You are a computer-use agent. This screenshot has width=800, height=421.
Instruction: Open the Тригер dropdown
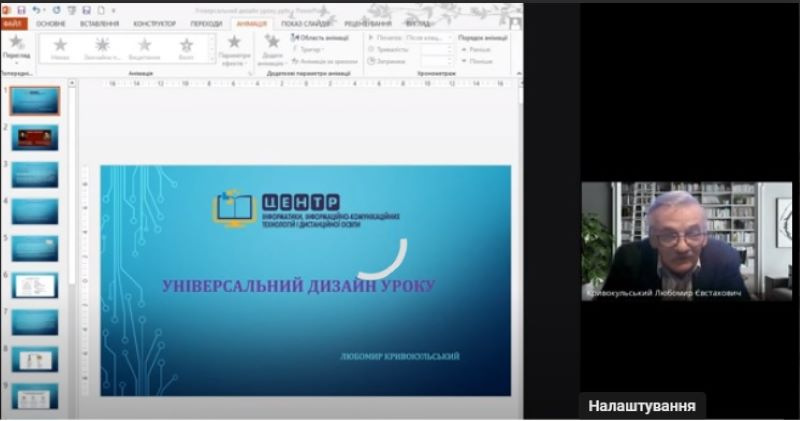point(308,49)
